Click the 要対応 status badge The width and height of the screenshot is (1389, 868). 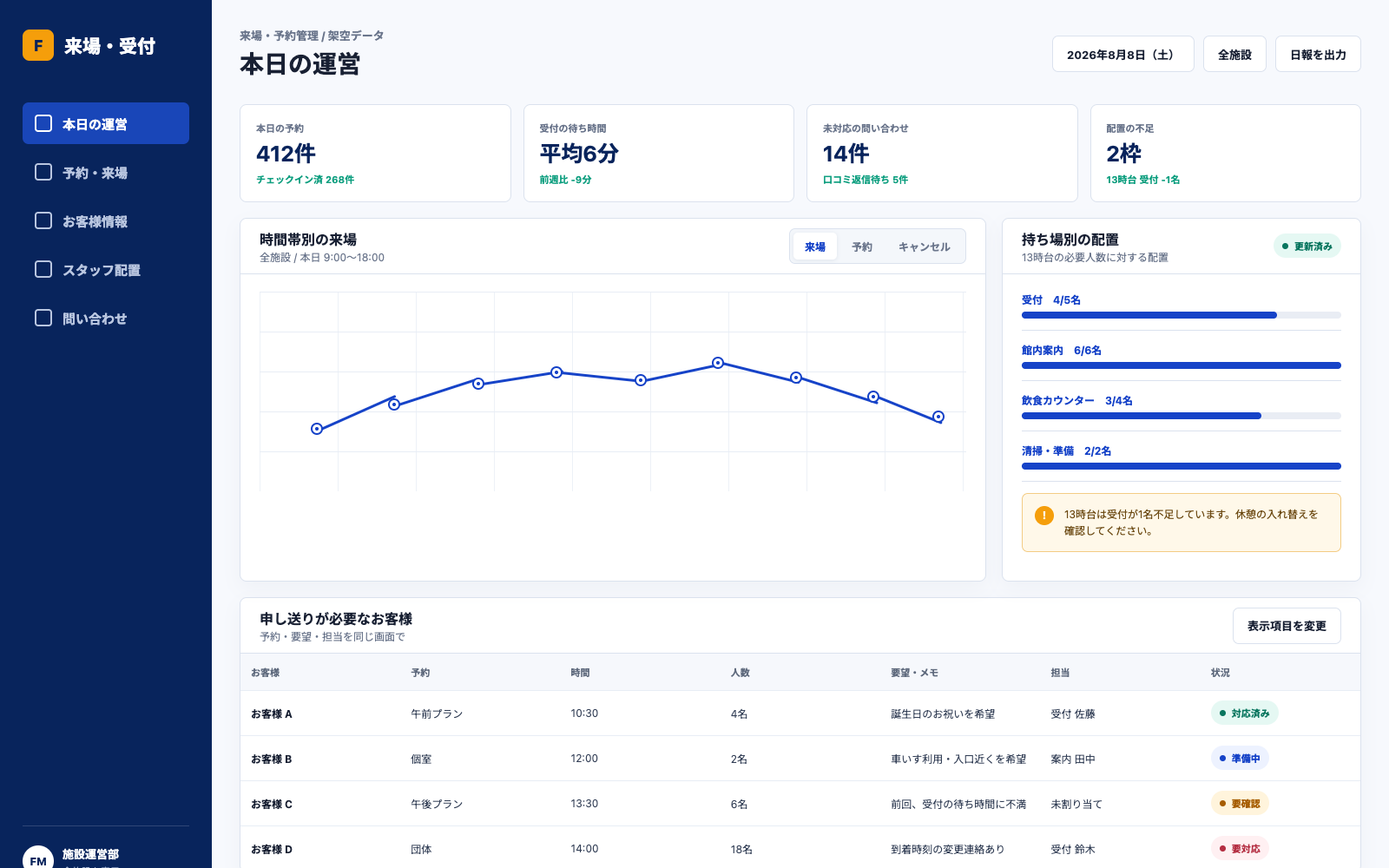click(x=1240, y=849)
